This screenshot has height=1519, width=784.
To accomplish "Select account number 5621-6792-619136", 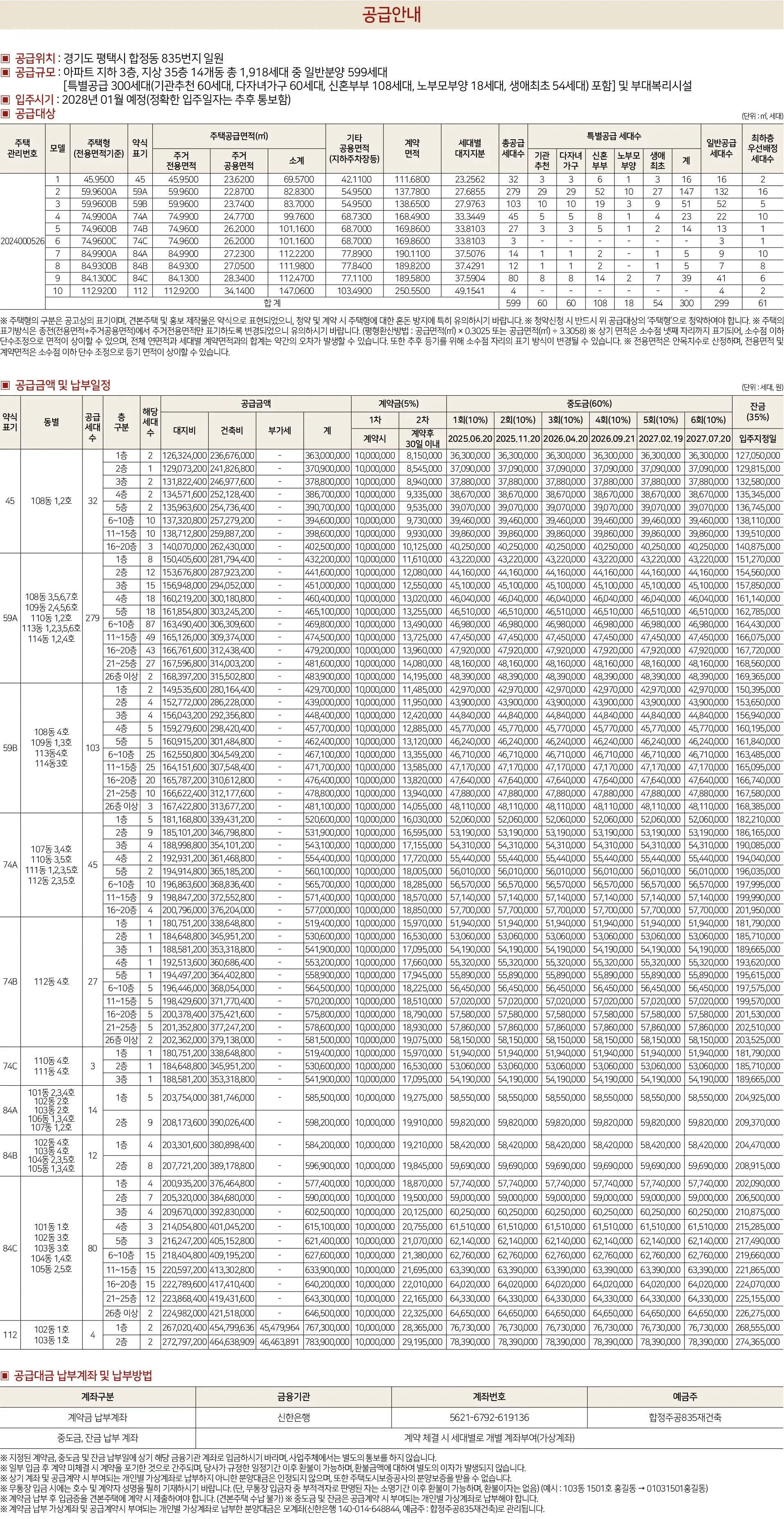I will tap(489, 1418).
